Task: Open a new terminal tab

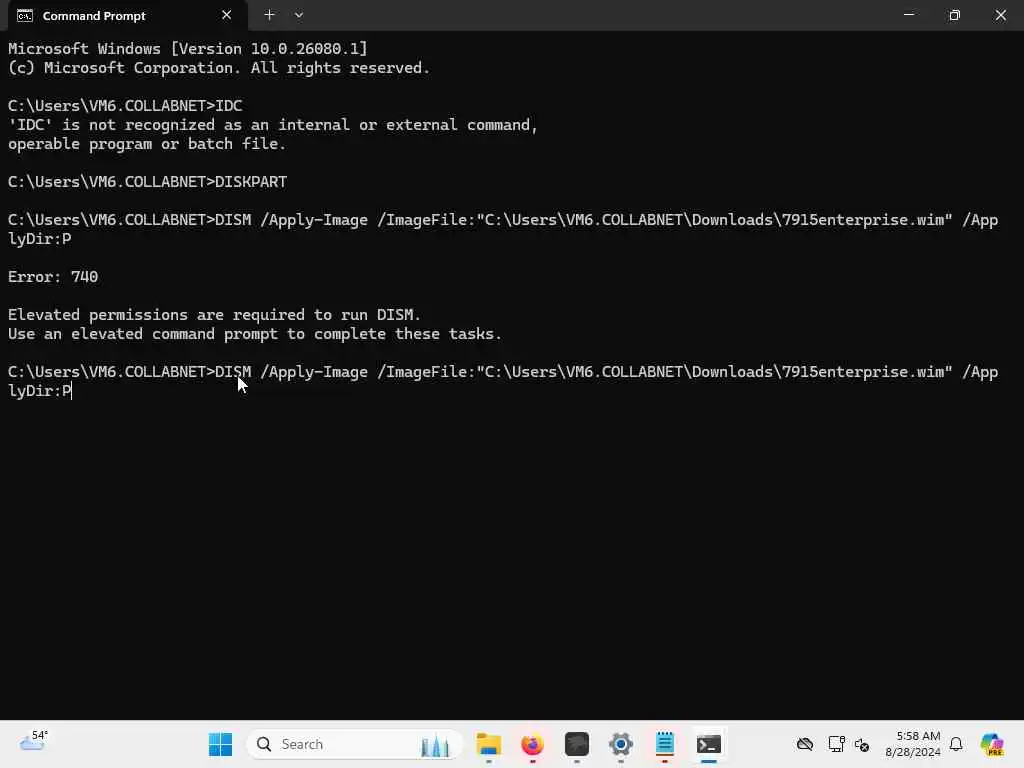Action: click(269, 15)
